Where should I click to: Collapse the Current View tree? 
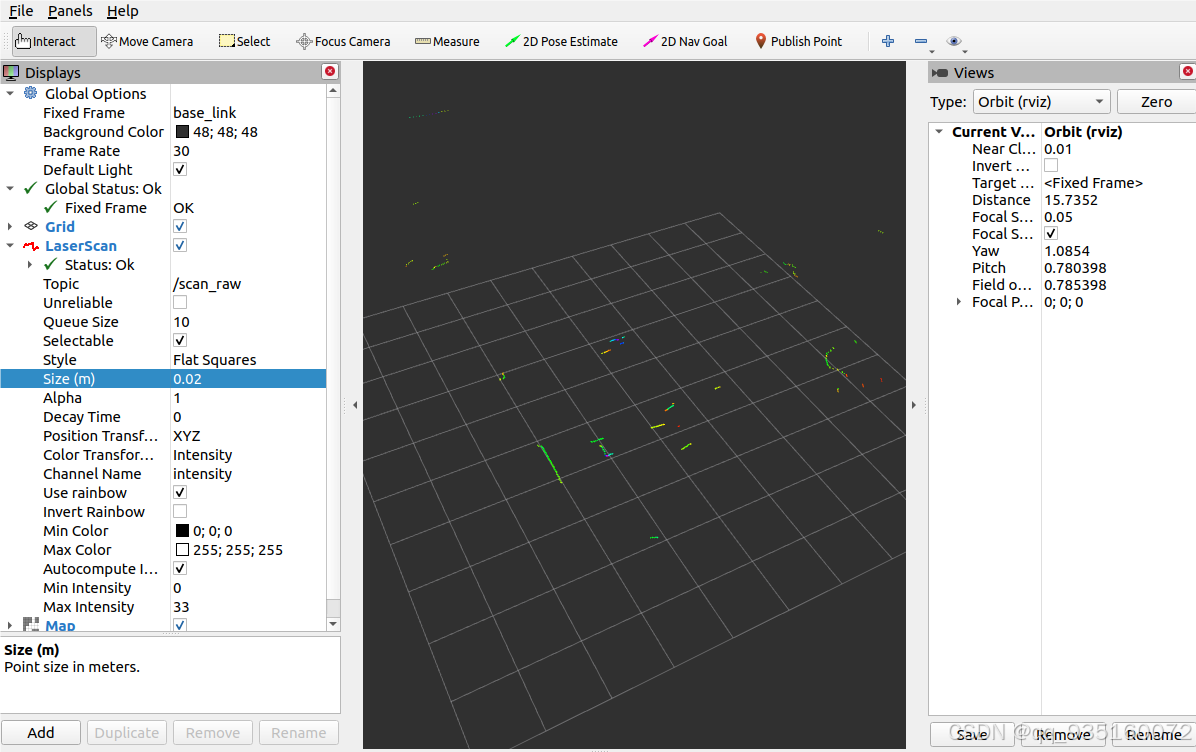click(x=939, y=131)
